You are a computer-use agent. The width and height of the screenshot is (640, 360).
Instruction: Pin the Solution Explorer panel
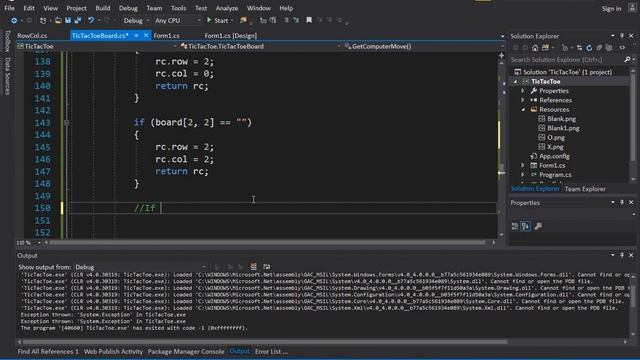622,36
